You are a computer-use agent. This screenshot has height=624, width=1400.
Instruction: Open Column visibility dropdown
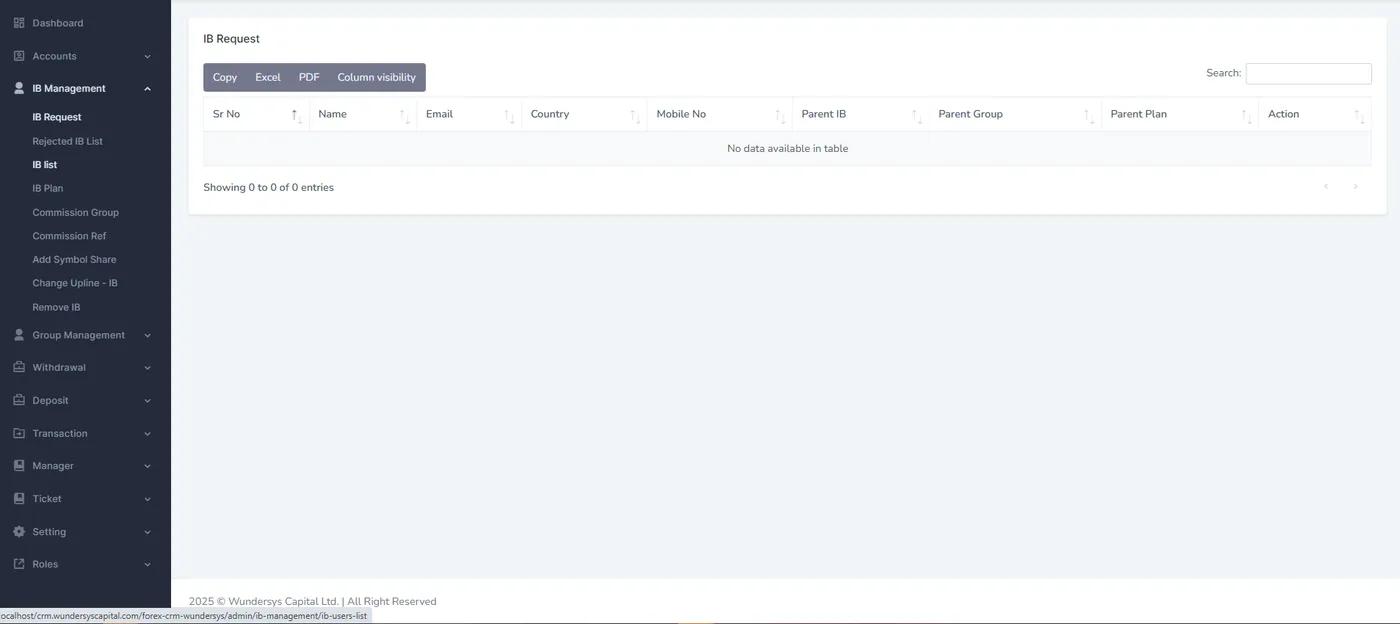pos(376,77)
